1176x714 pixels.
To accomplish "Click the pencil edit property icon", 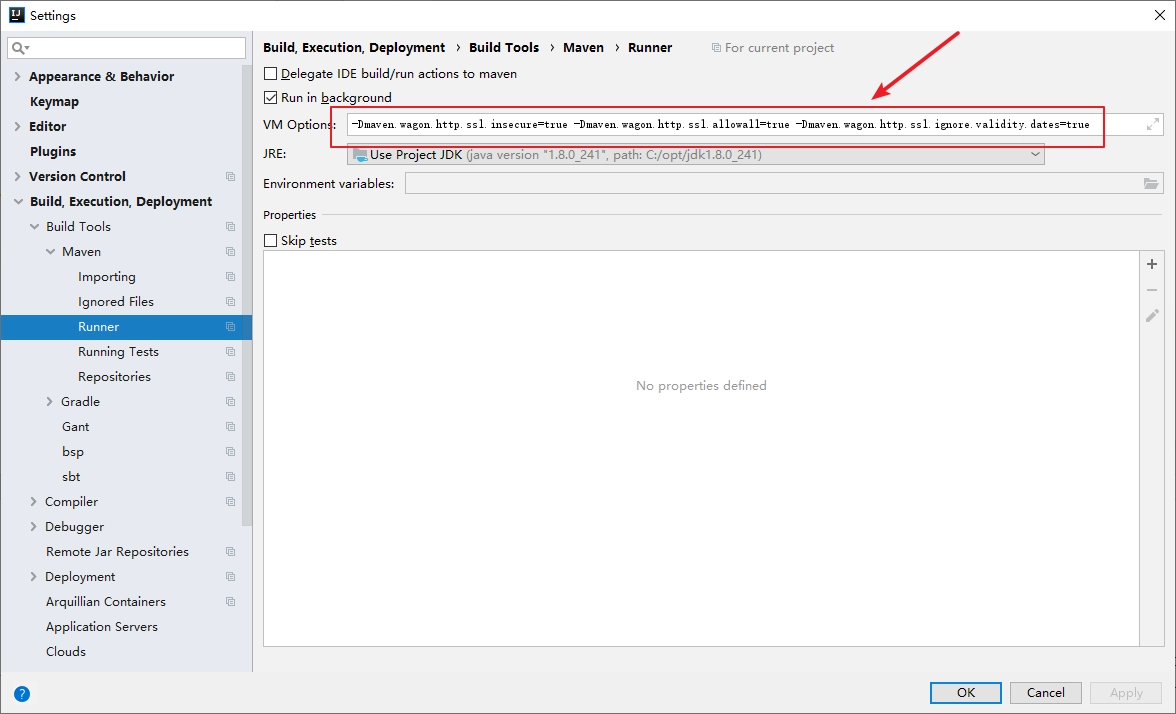I will coord(1152,316).
